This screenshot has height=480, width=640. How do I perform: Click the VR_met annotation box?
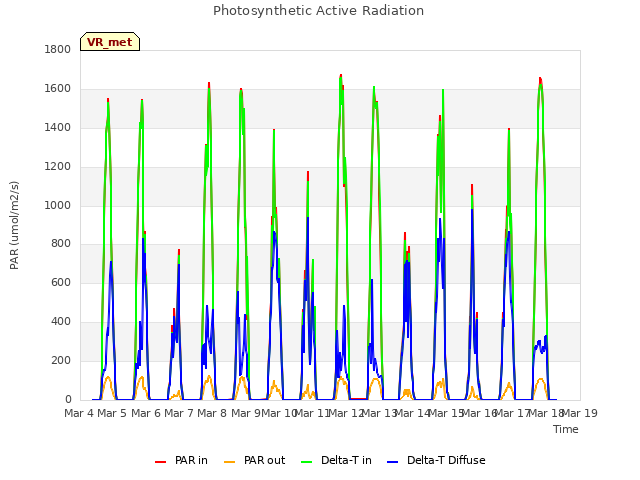(x=110, y=42)
